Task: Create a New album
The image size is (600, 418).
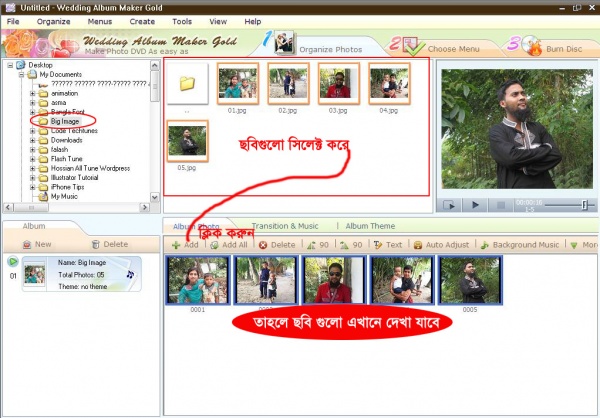Action: tap(37, 244)
